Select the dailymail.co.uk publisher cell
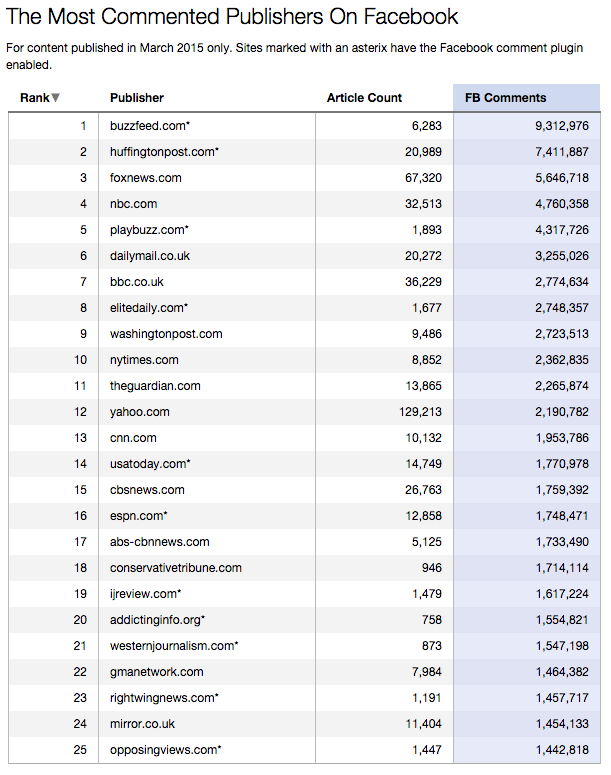Image resolution: width=611 pixels, height=775 pixels. point(150,256)
